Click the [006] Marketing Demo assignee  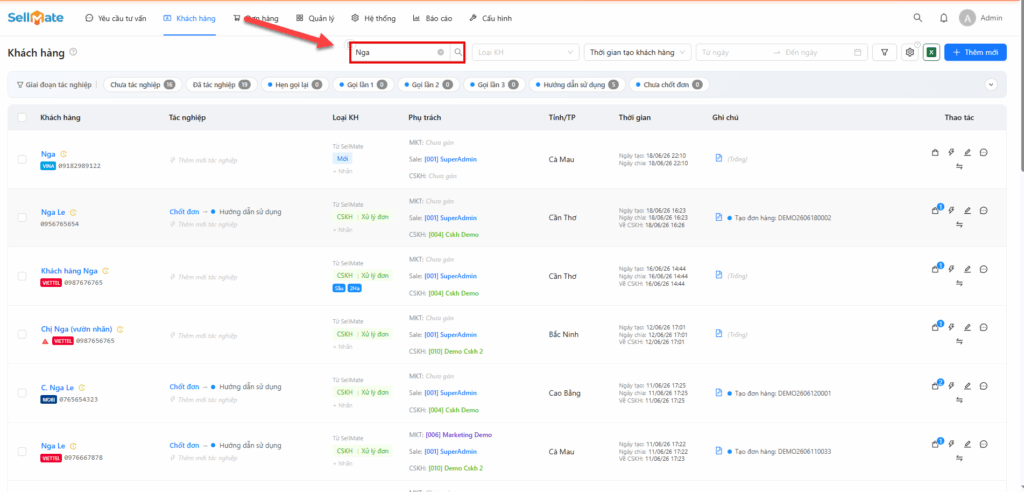(458, 435)
